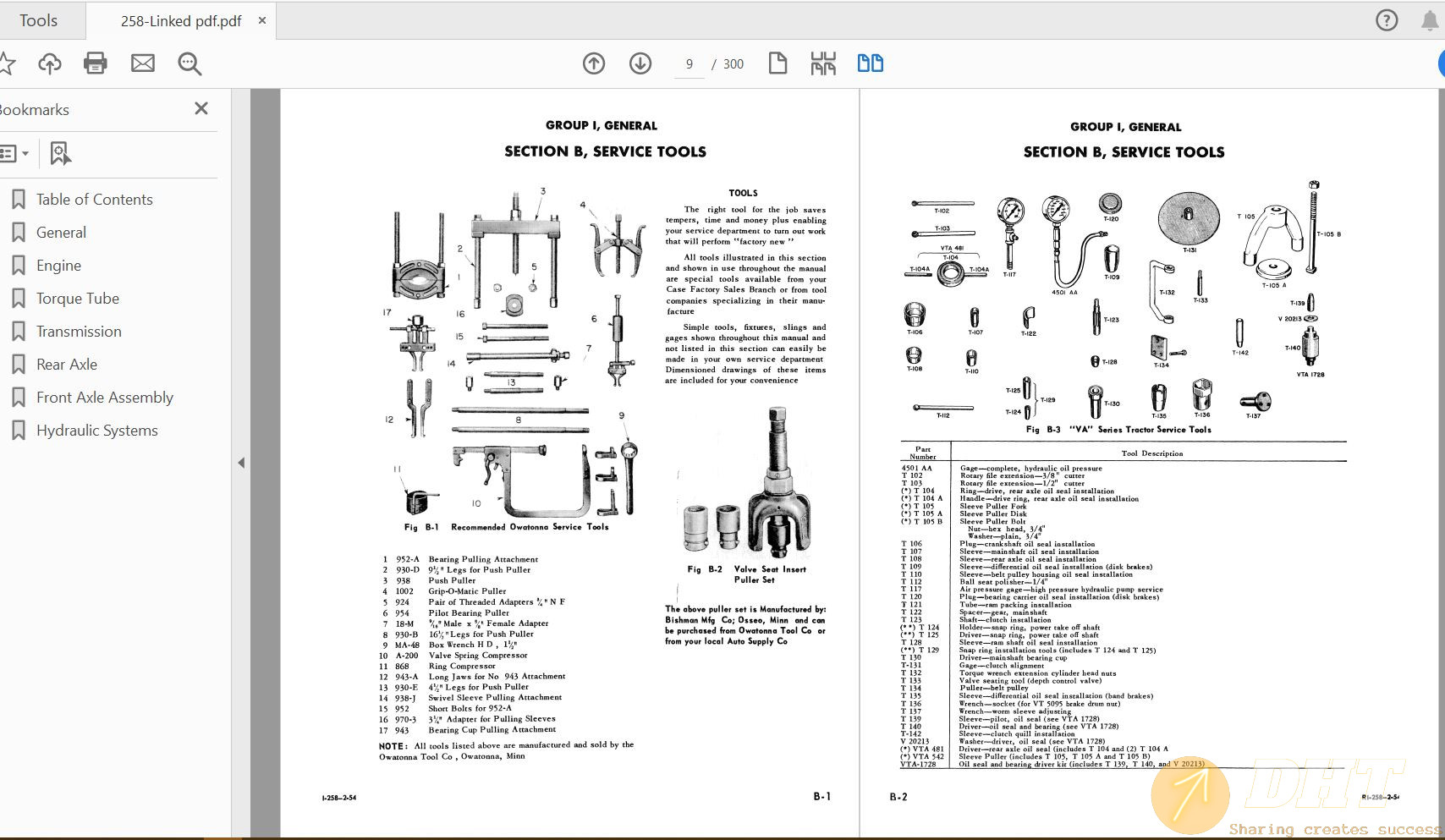Viewport: 1445px width, 840px height.
Task: Click the 'A-200 Valve Spring Compressor' list row
Action: click(453, 656)
